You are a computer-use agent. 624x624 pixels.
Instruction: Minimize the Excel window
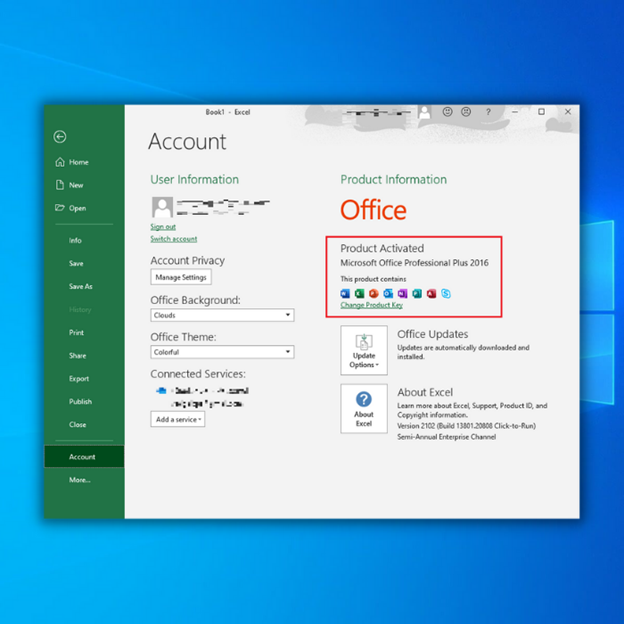(515, 112)
